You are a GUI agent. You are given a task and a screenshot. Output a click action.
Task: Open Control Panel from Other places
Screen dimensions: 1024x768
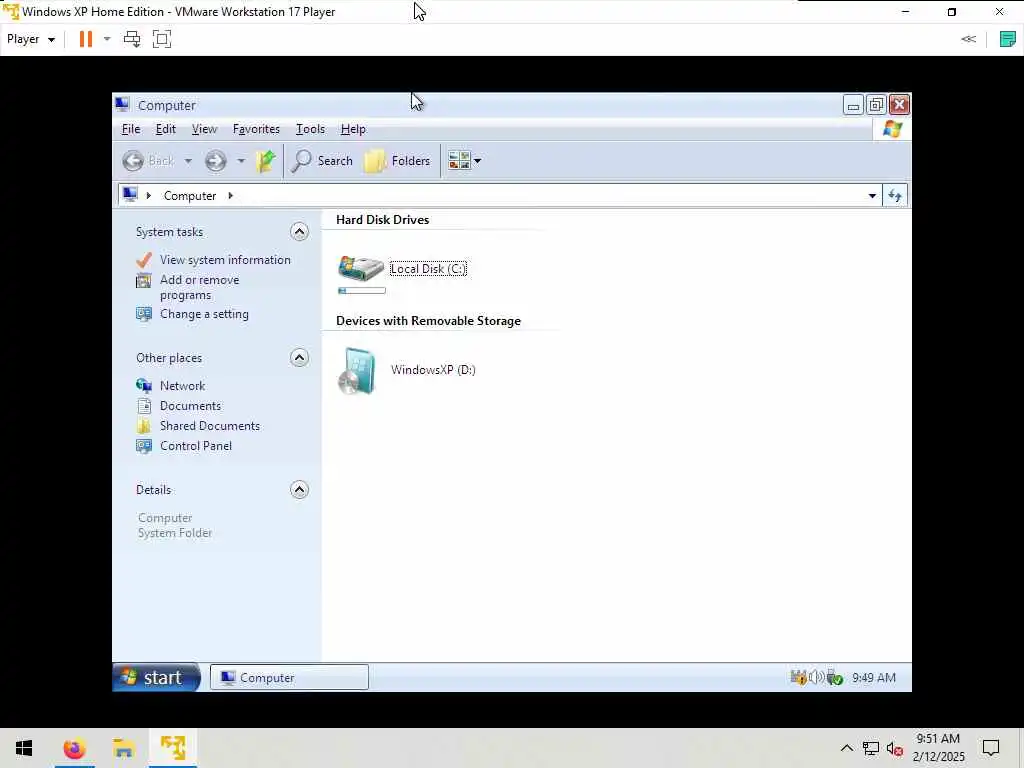196,446
